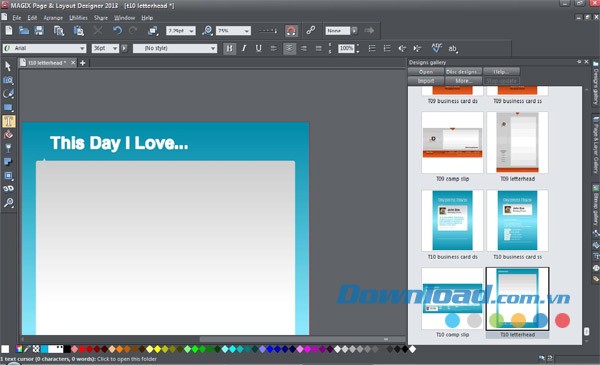The height and width of the screenshot is (365, 600).
Task: Click the spell check ABC icon
Action: click(x=437, y=48)
